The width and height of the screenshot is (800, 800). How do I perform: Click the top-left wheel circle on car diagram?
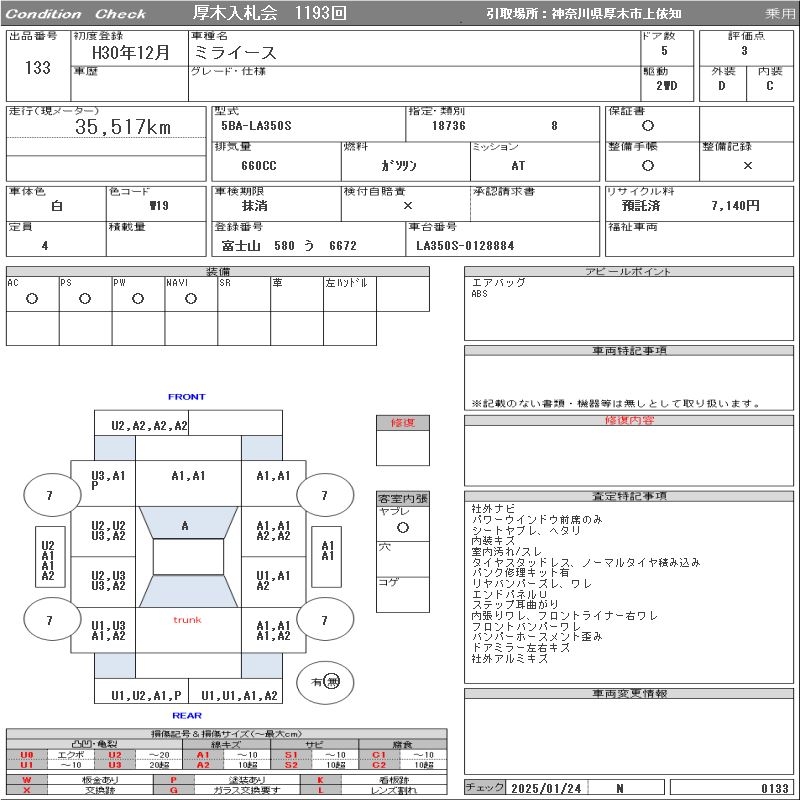pos(50,495)
